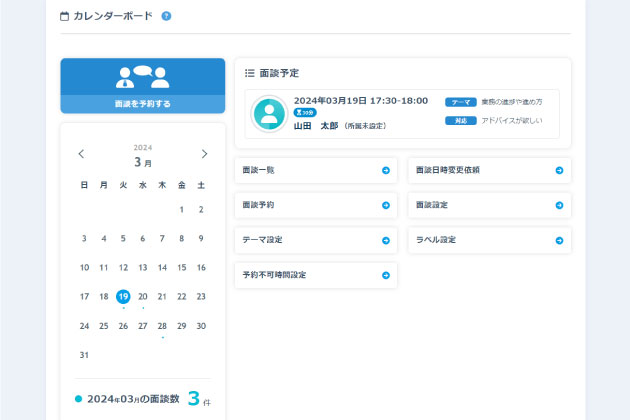
Task: Select the highlighted date 19 in calendar
Action: point(123,297)
